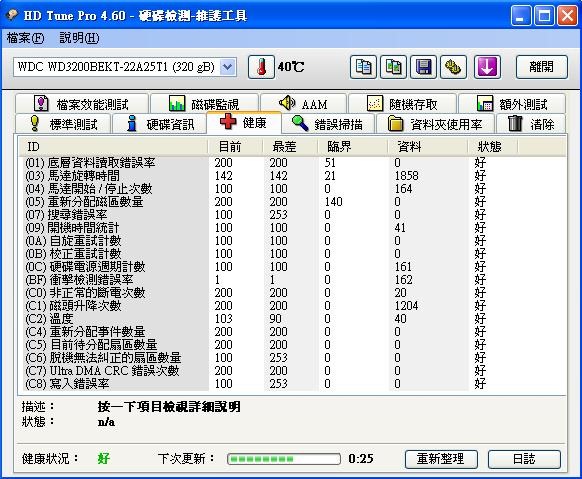Switch to the 清除 tab
The width and height of the screenshot is (582, 479).
coord(531,124)
